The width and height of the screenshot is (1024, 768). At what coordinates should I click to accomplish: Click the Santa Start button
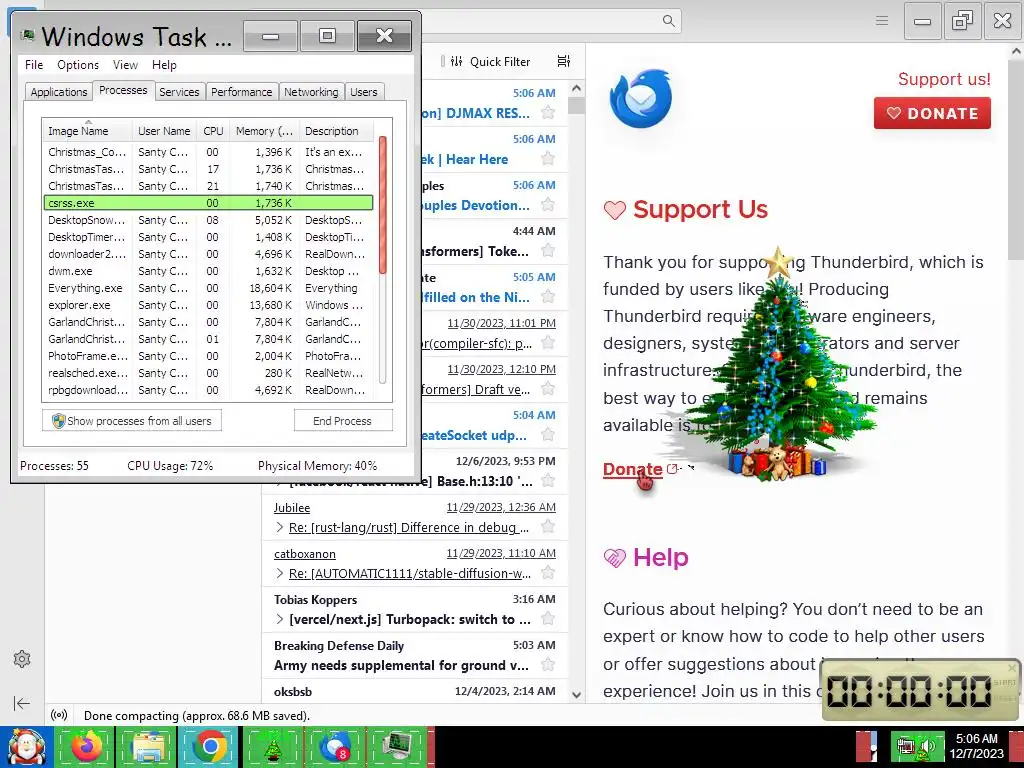[x=26, y=746]
